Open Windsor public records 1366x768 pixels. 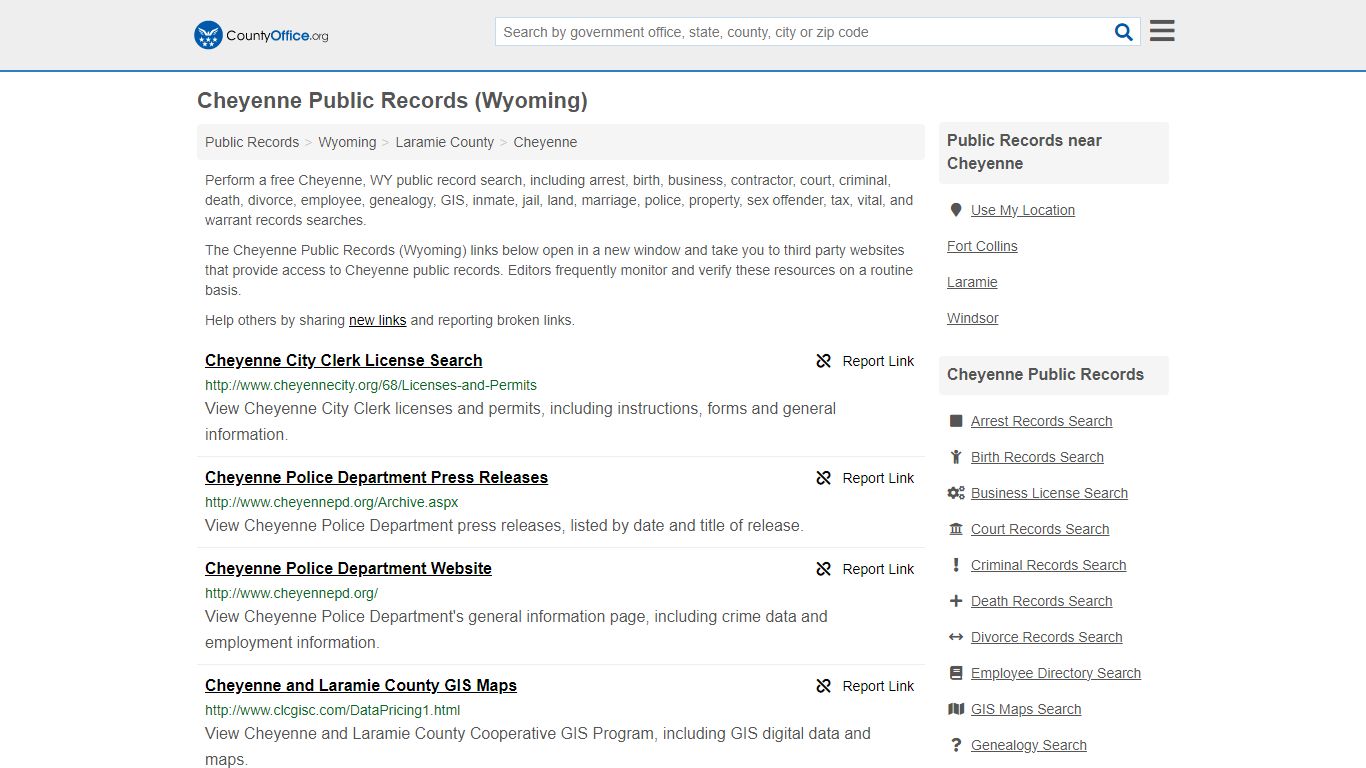(973, 318)
